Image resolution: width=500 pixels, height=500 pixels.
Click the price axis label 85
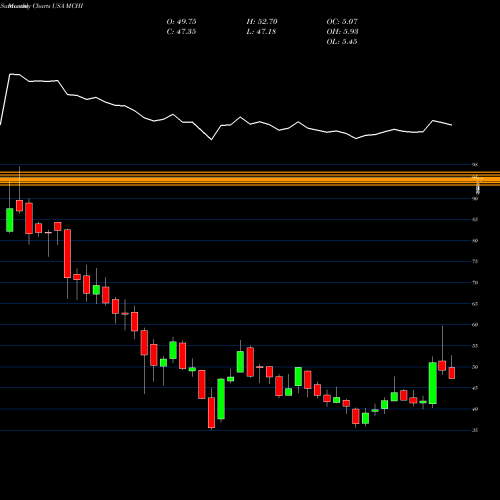475,220
